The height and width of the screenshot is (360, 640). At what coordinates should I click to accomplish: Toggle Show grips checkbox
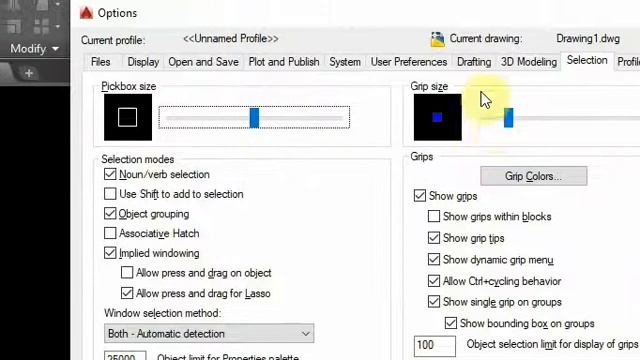(x=420, y=196)
